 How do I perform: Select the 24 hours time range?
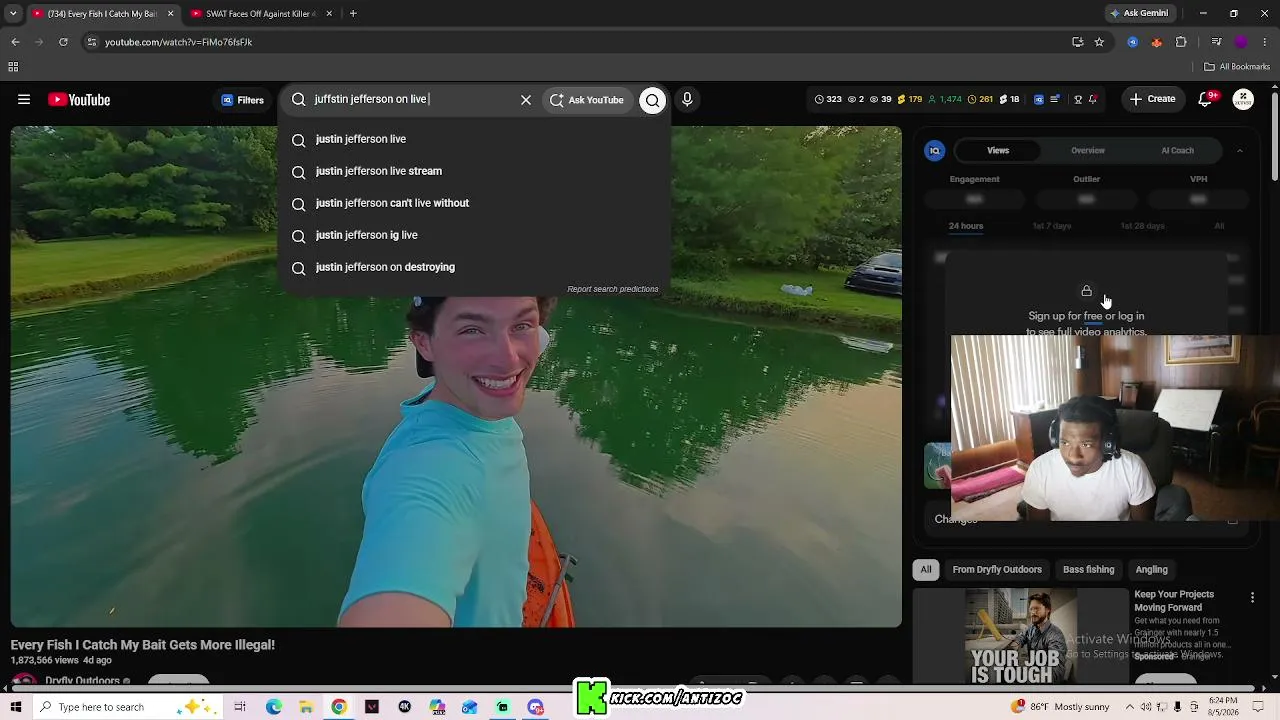(x=966, y=226)
